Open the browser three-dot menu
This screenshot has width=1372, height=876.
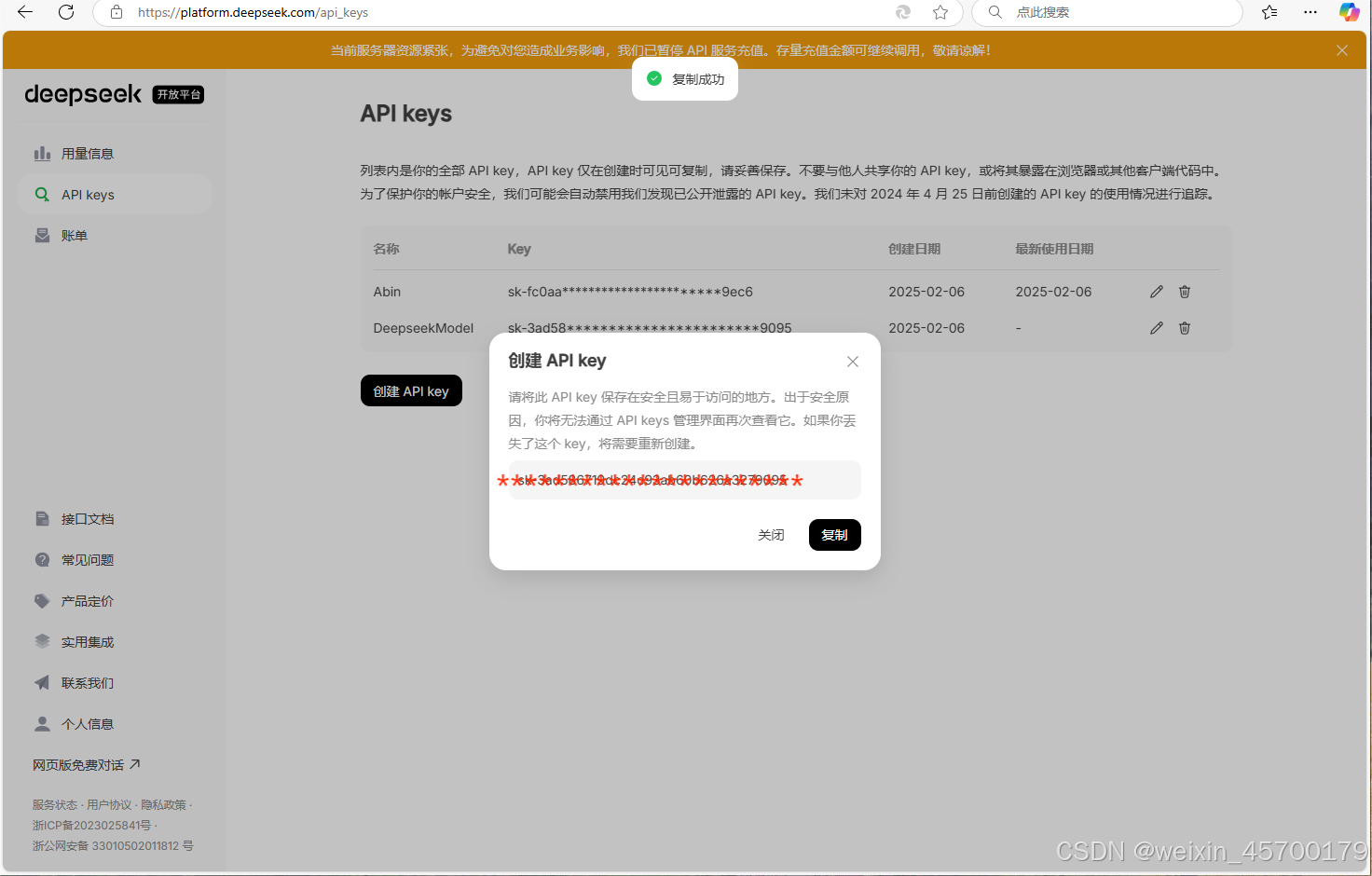point(1310,12)
